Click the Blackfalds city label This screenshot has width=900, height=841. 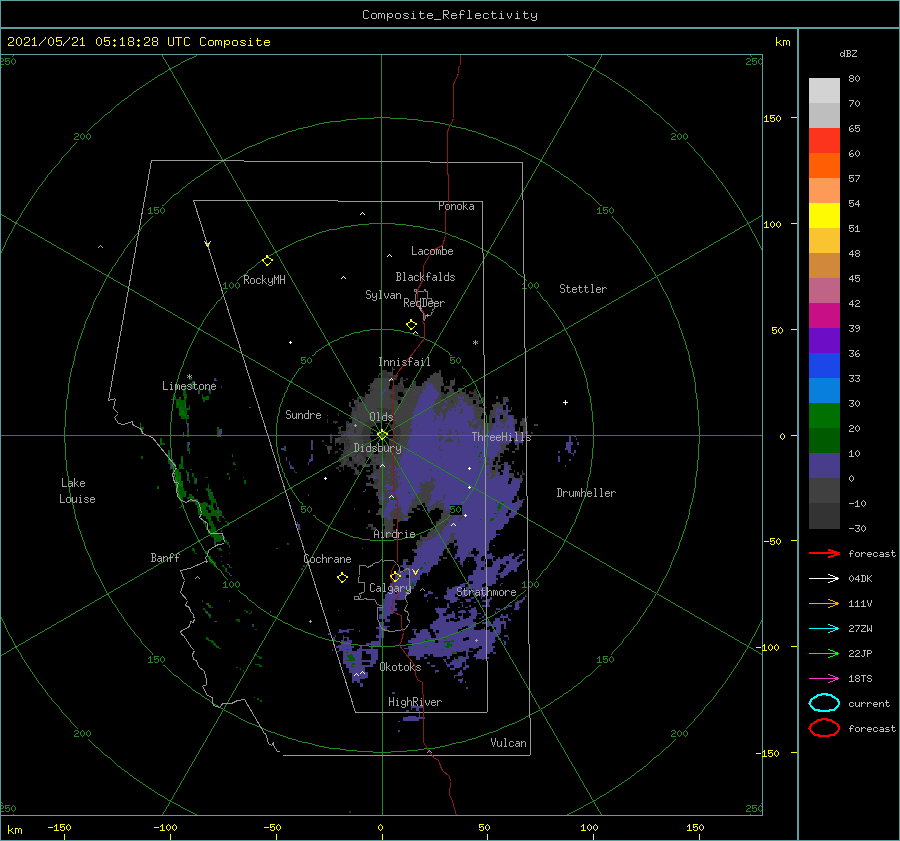coord(425,277)
